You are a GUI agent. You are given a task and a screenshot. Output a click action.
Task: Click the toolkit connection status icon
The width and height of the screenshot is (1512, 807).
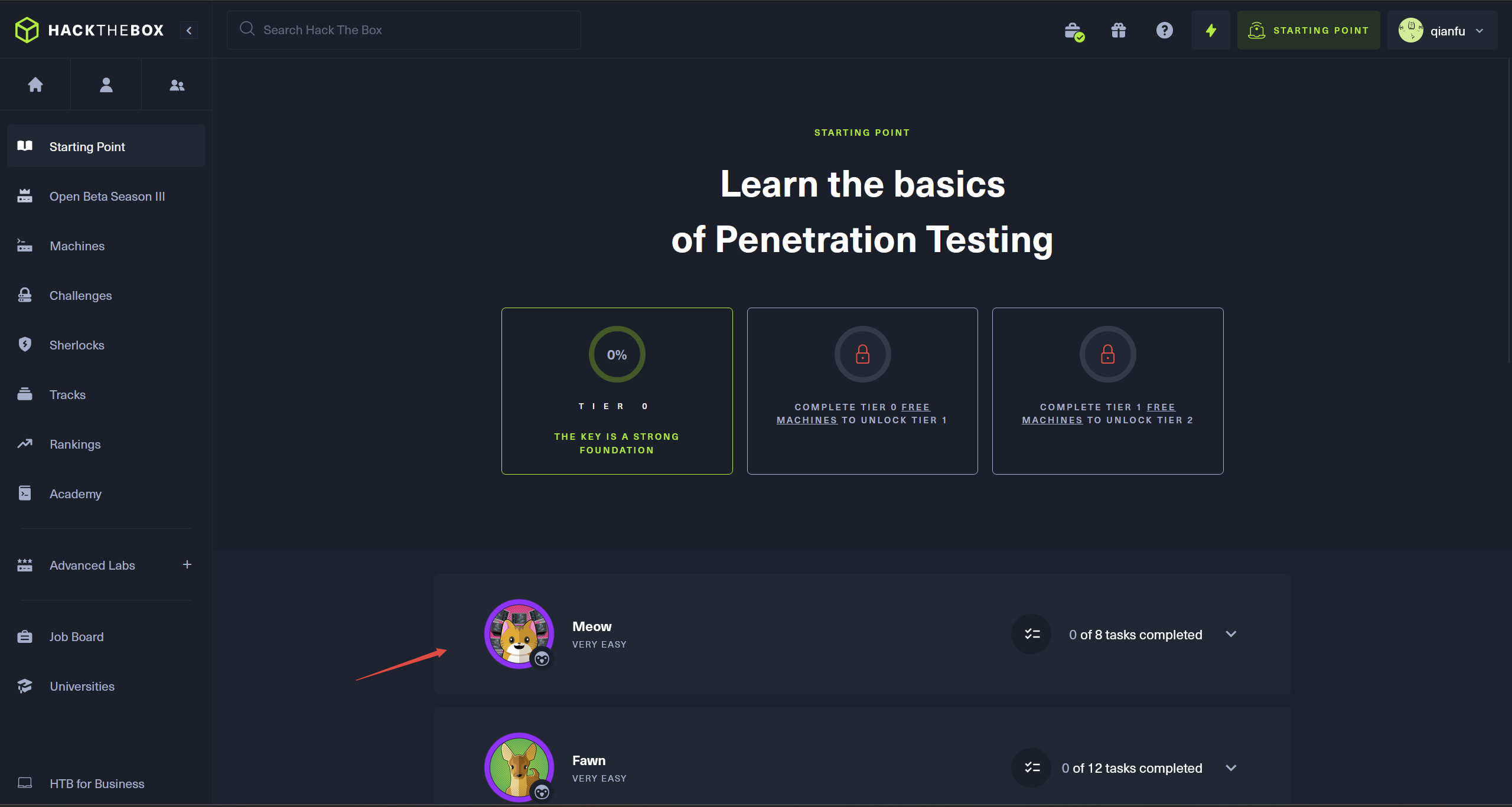1073,31
